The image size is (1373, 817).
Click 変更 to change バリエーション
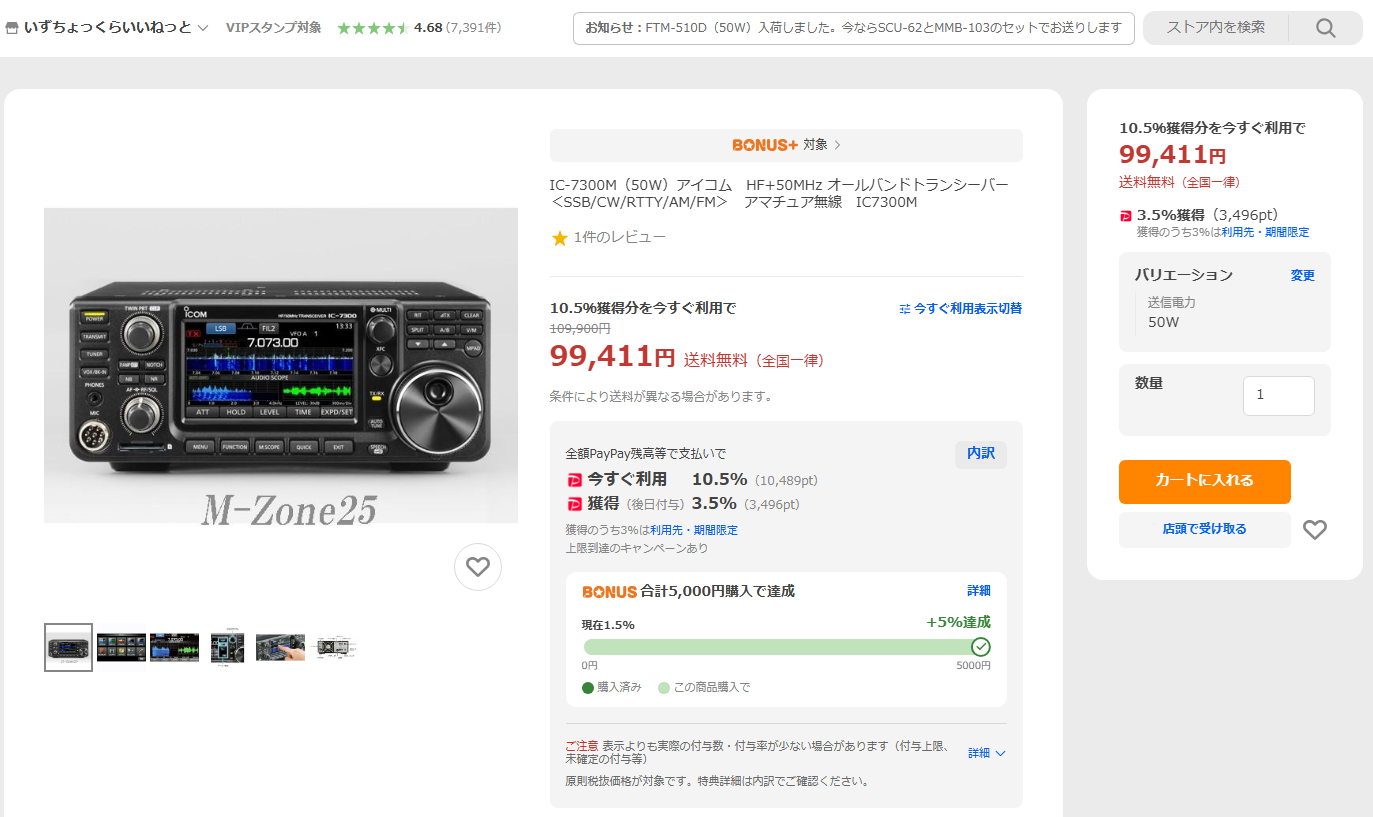(1302, 275)
